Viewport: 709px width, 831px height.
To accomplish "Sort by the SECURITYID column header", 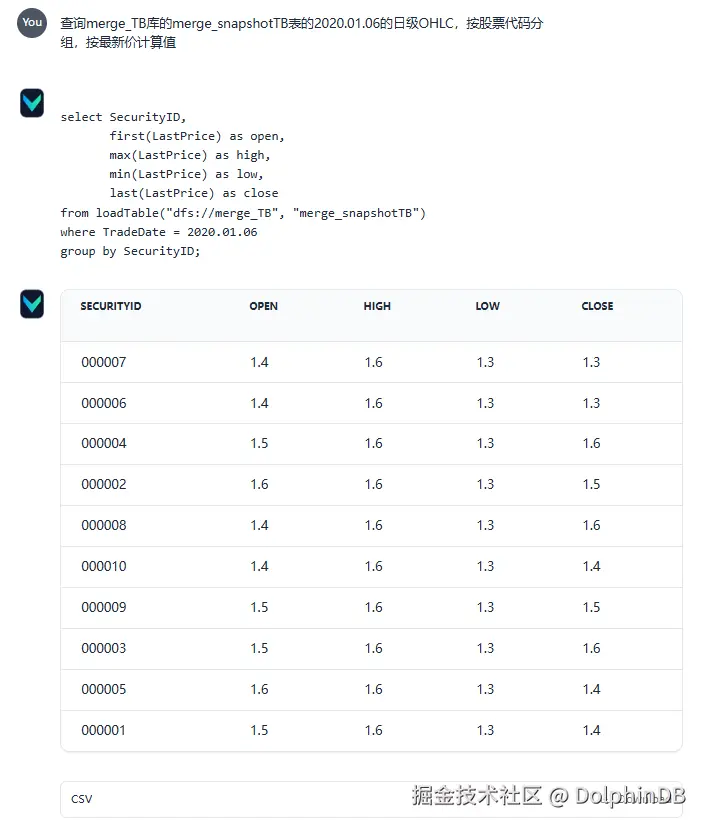I will coord(111,306).
